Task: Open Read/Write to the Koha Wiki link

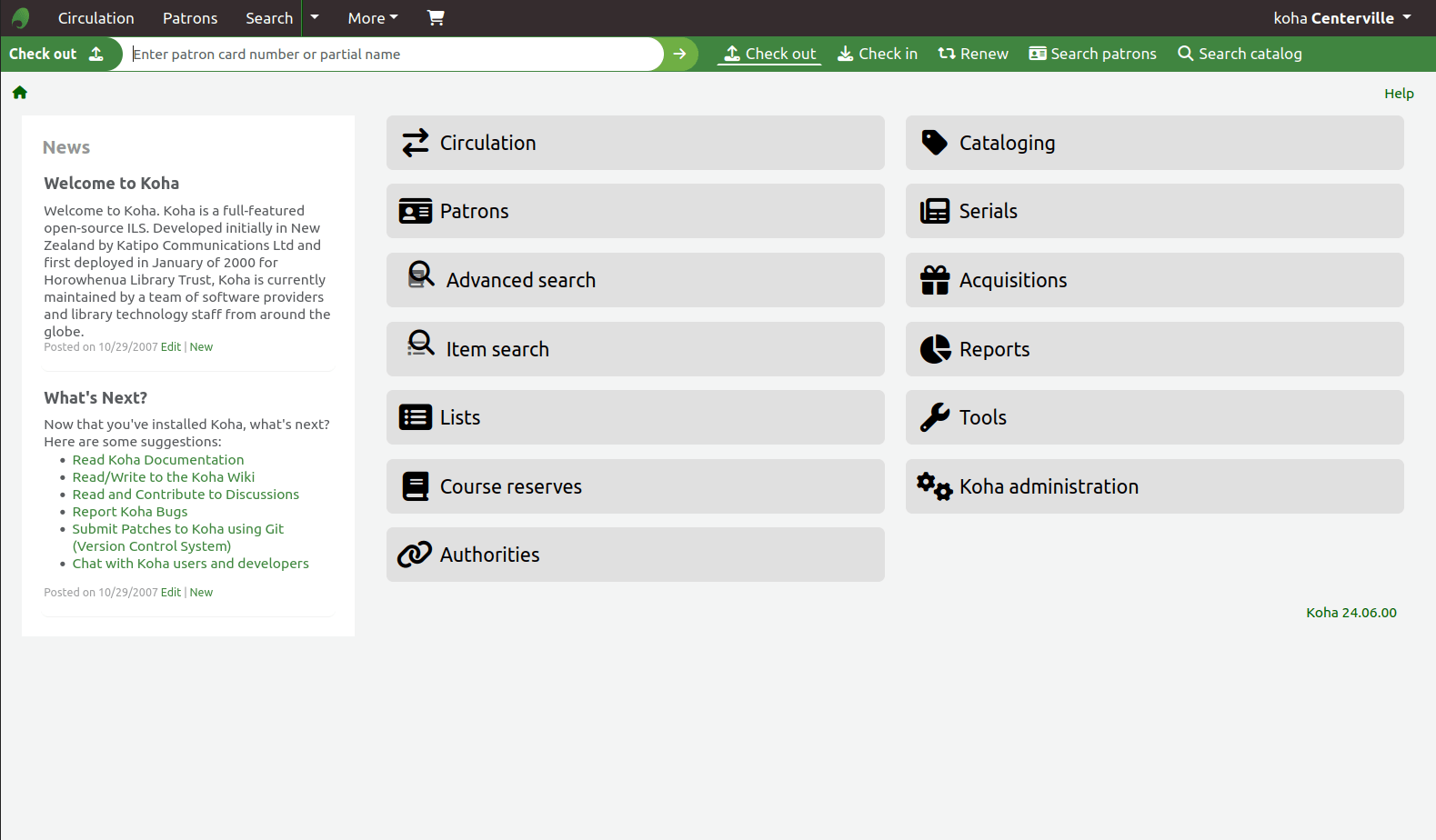Action: (x=164, y=477)
